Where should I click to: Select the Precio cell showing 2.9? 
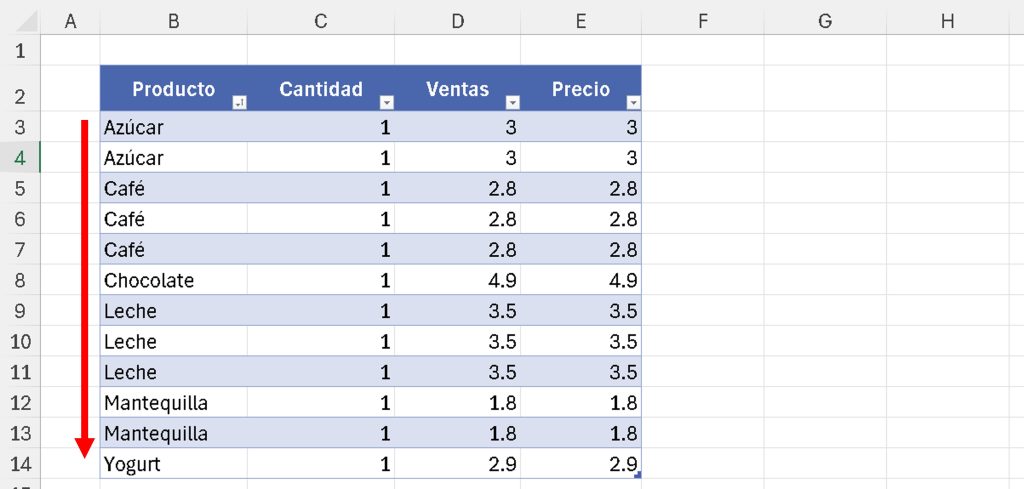580,464
